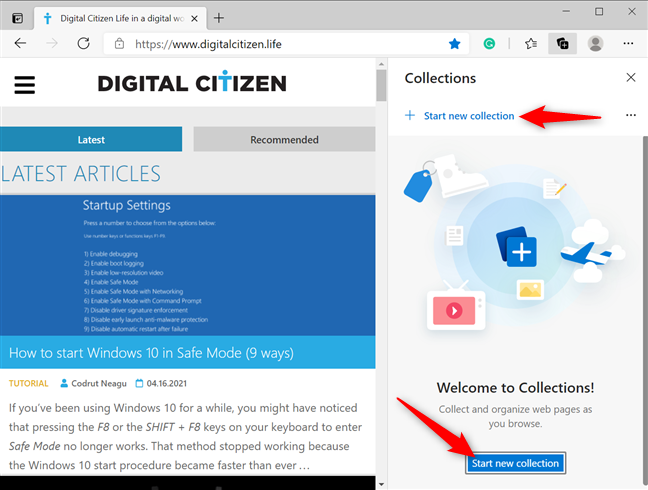This screenshot has height=490, width=648.
Task: Click the browser forward arrow
Action: point(52,43)
